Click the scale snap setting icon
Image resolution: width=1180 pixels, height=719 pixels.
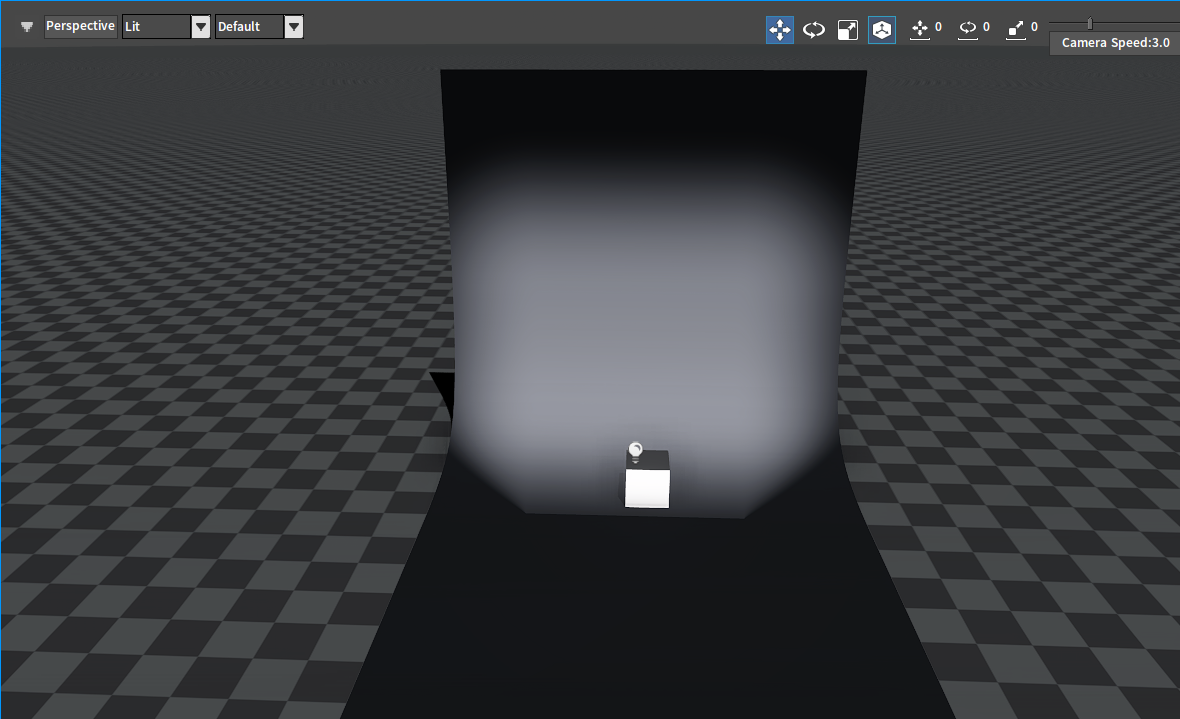click(1016, 29)
